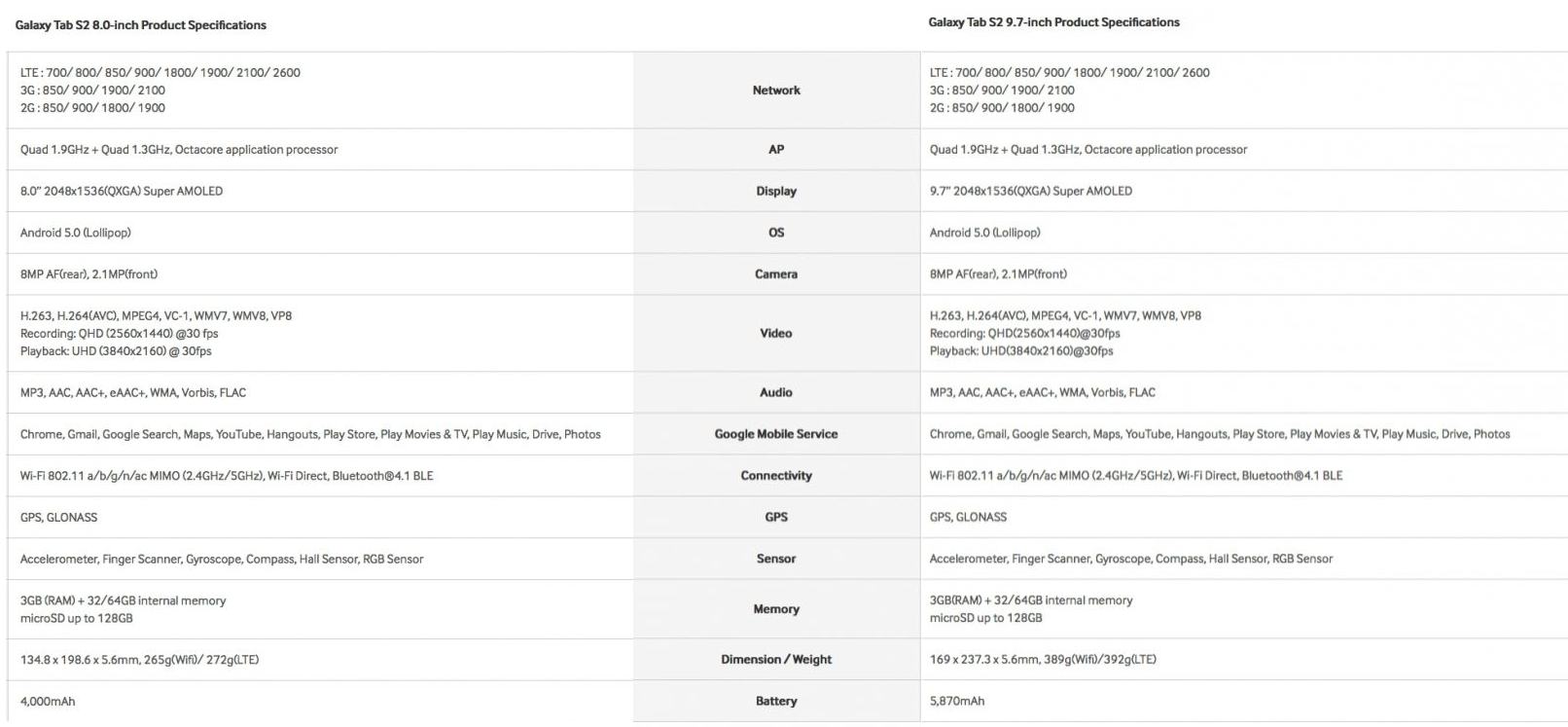The image size is (1568, 727).
Task: Click the Galaxy Tab S2 8.0-inch specifications heading
Action: pyautogui.click(x=141, y=25)
